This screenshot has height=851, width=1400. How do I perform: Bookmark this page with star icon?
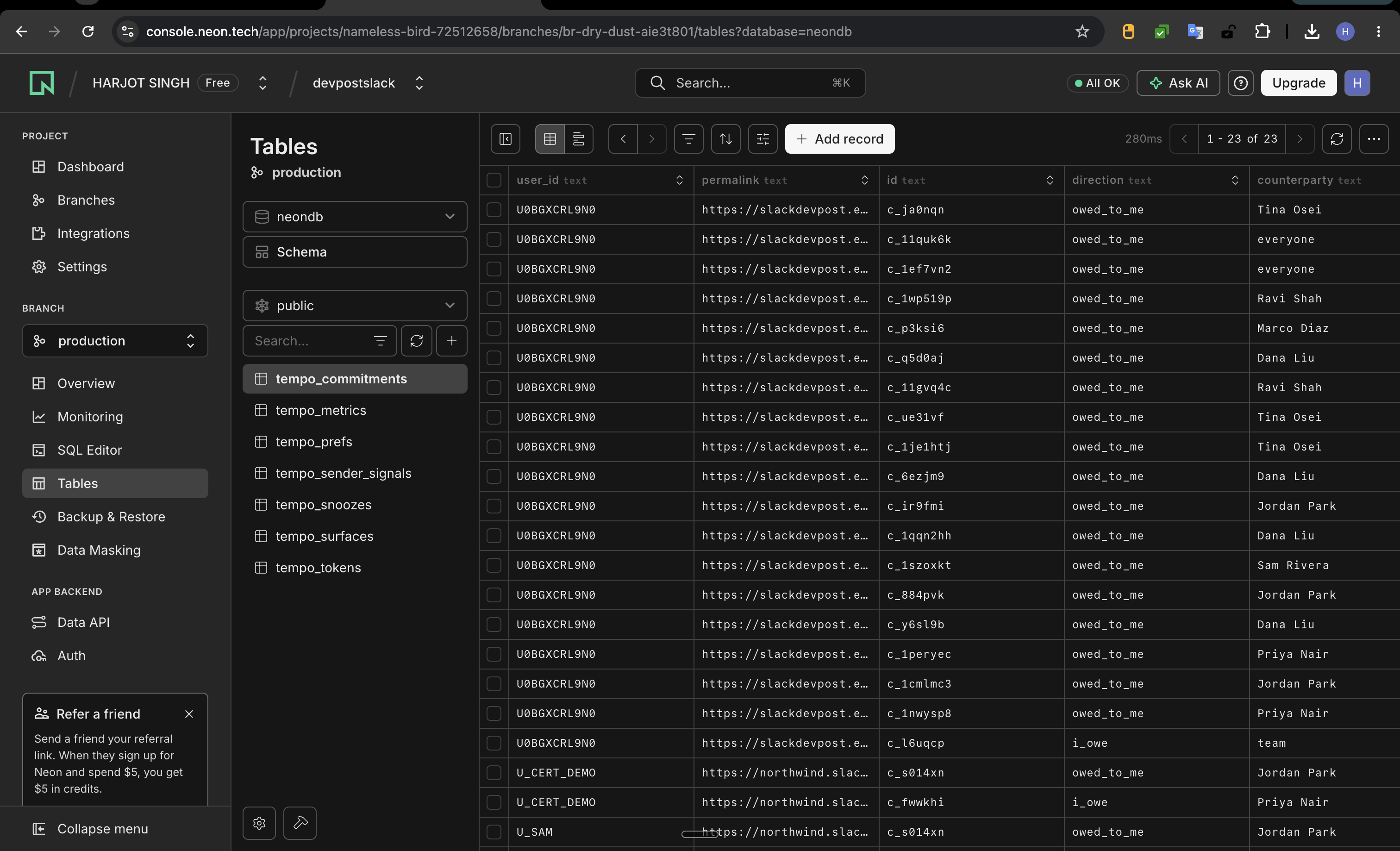pos(1082,31)
